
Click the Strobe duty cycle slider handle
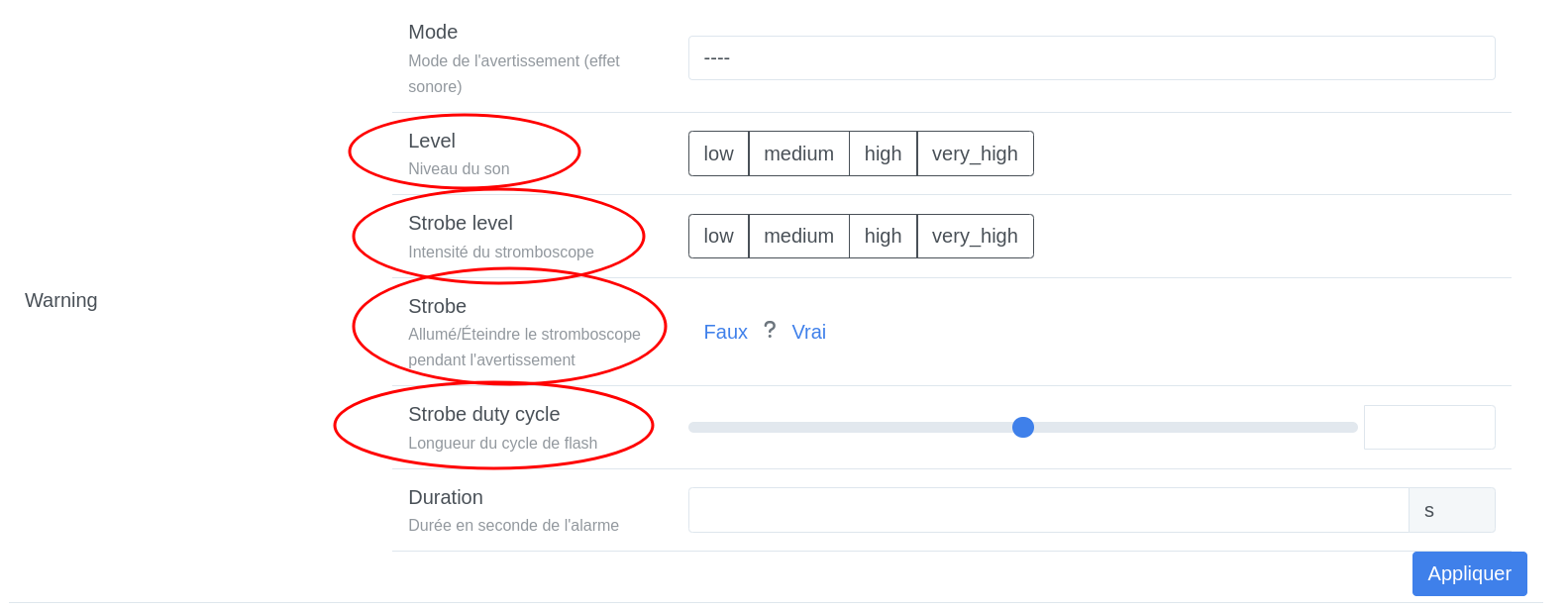tap(1023, 427)
